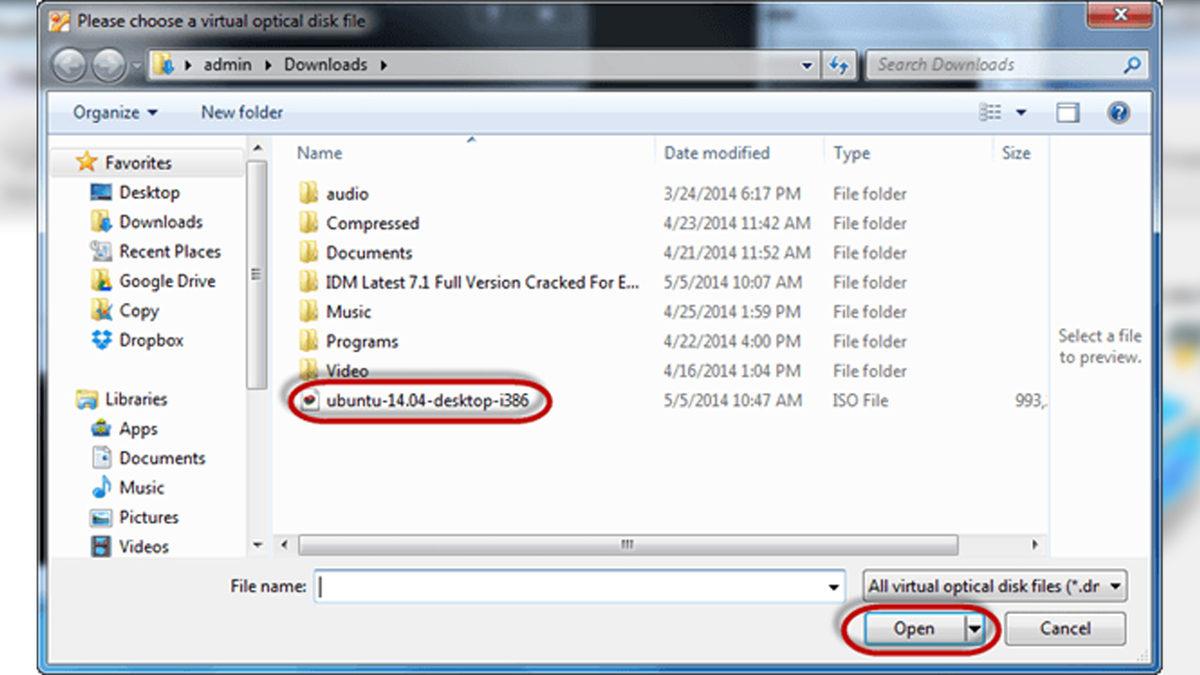Click Downloads in the breadcrumb path
This screenshot has height=675, width=1200.
coord(326,64)
